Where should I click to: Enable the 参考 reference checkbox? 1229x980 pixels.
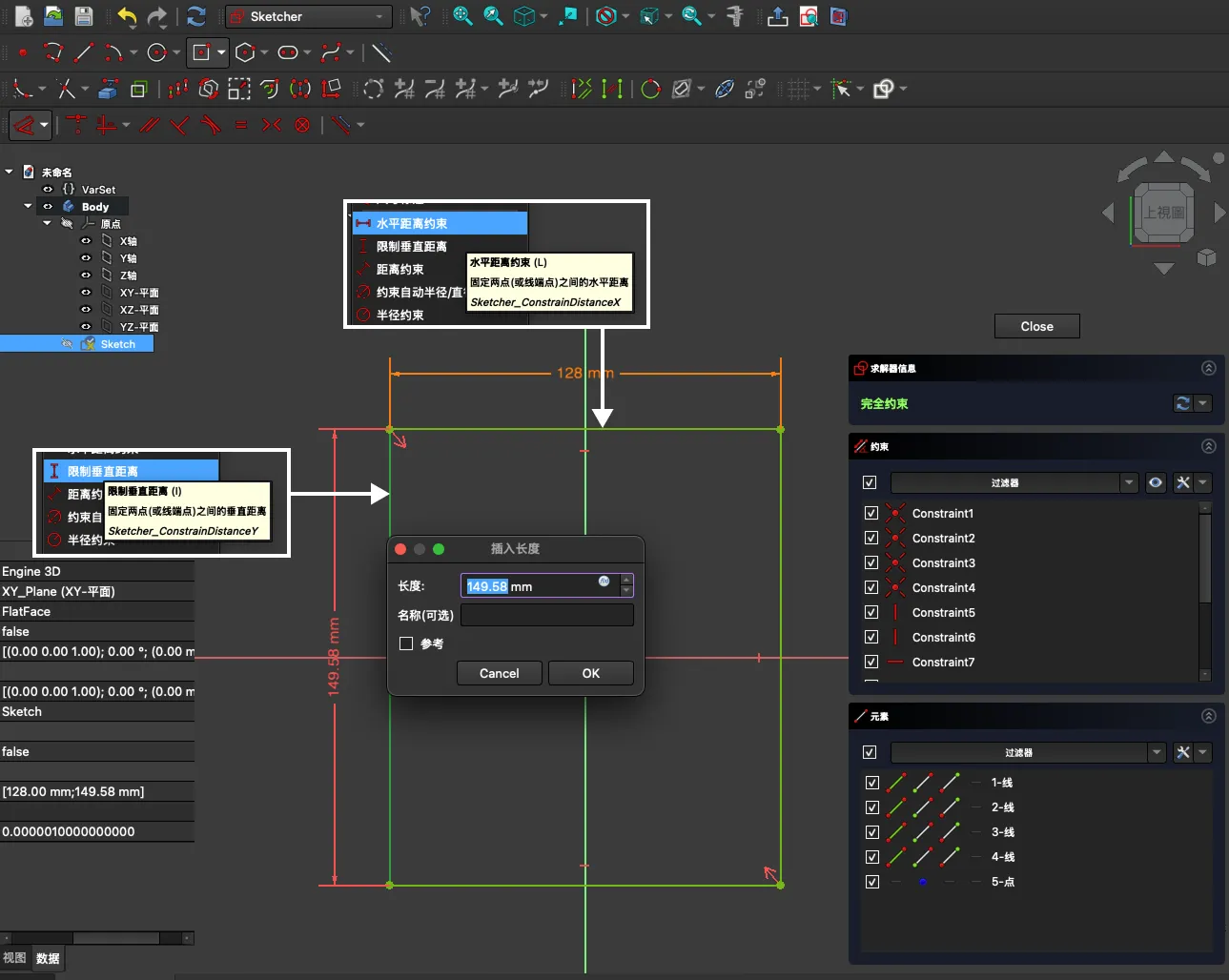(x=406, y=643)
